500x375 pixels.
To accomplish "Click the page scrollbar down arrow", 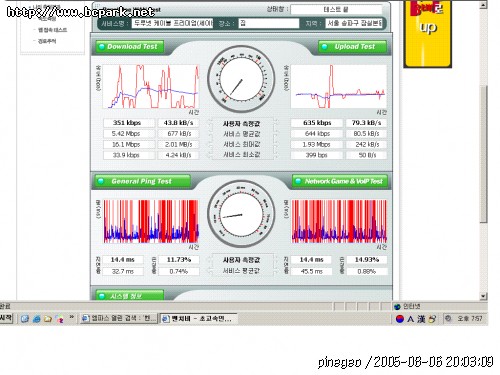I will pos(483,296).
